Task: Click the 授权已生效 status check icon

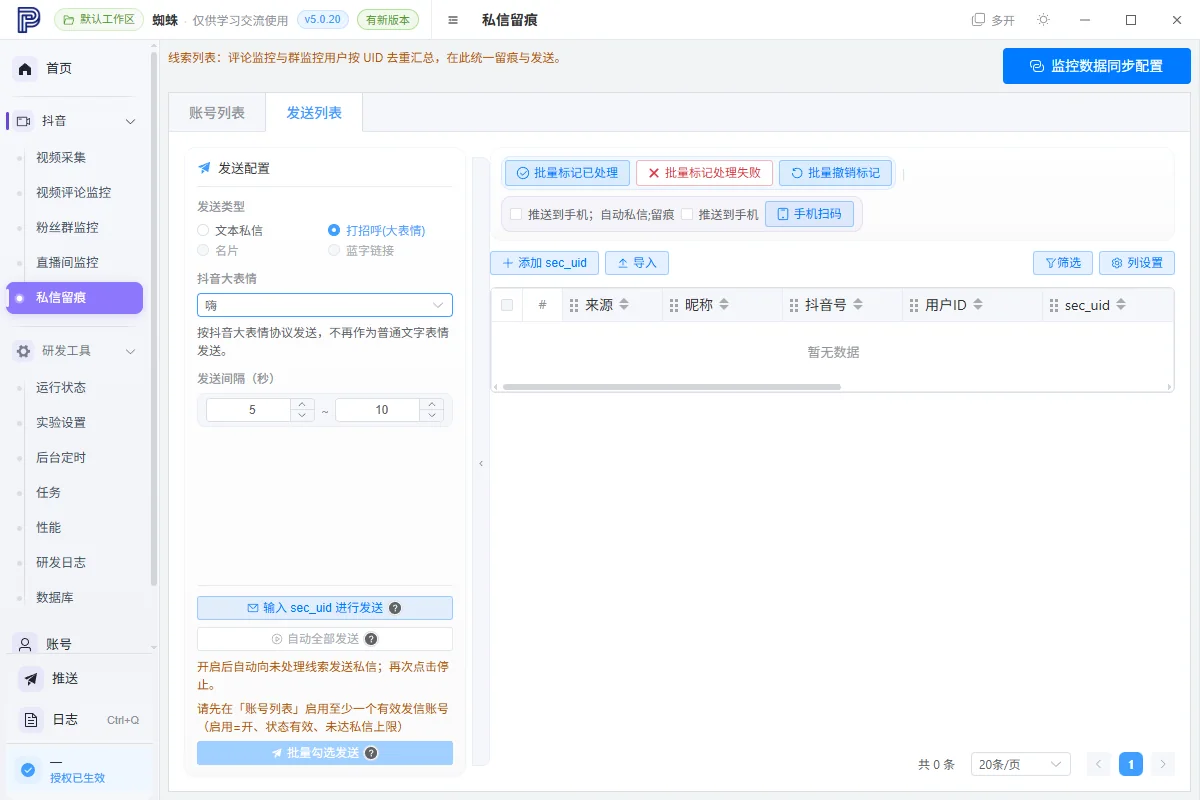Action: pyautogui.click(x=28, y=770)
